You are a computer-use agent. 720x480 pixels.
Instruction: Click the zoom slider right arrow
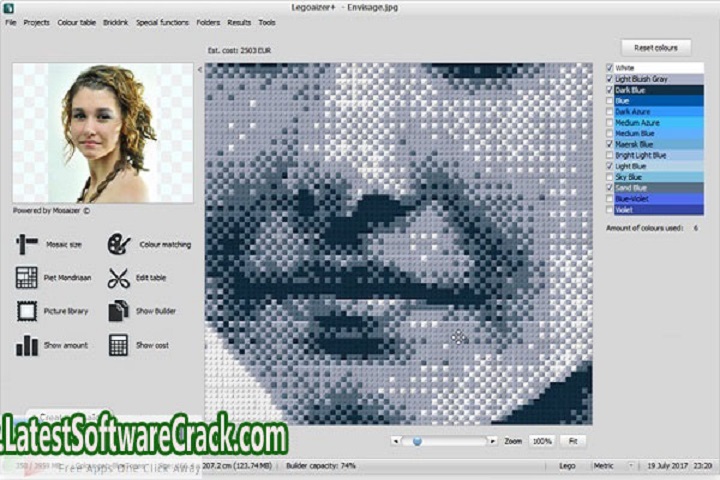(492, 441)
